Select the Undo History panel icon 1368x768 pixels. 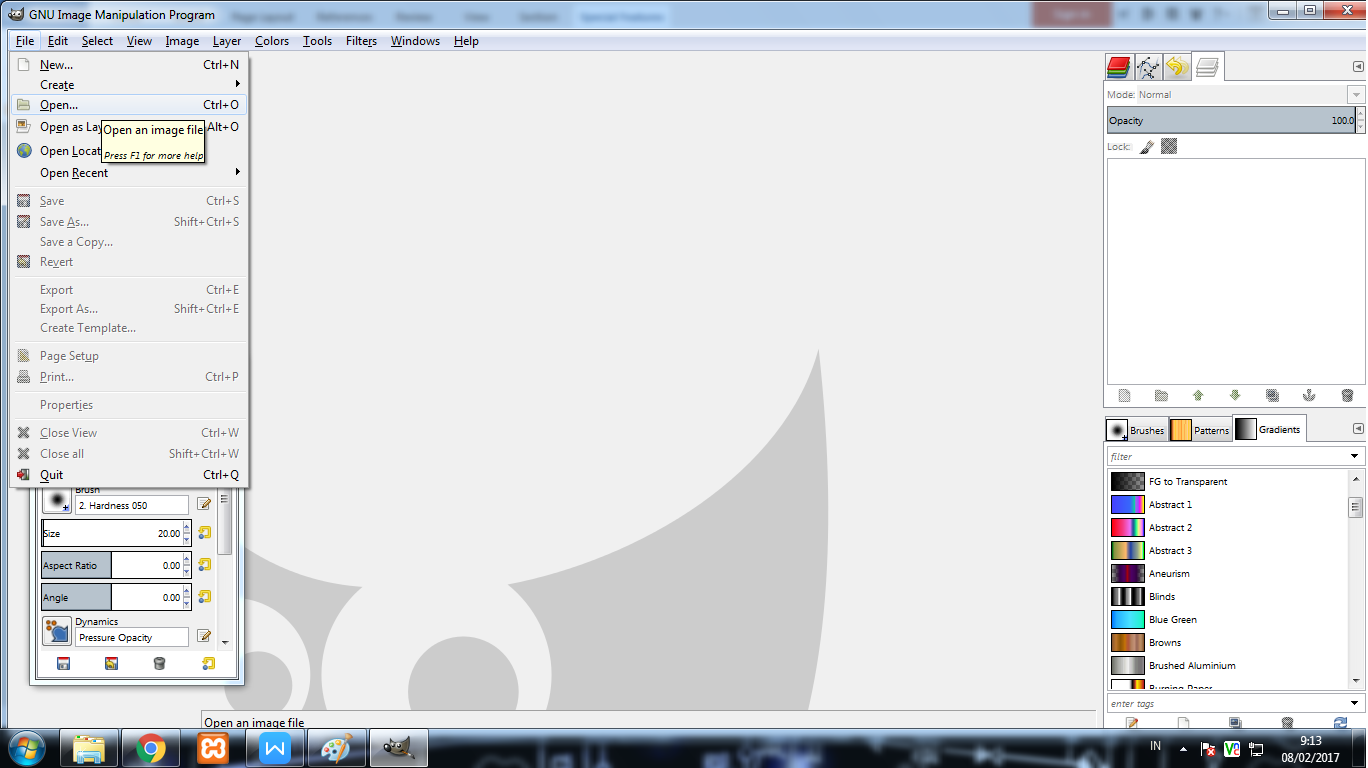[1177, 66]
